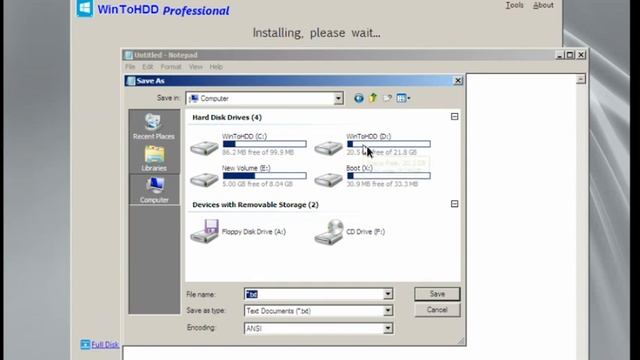The image size is (640, 360).
Task: Click the C: drive usage bar
Action: point(264,144)
